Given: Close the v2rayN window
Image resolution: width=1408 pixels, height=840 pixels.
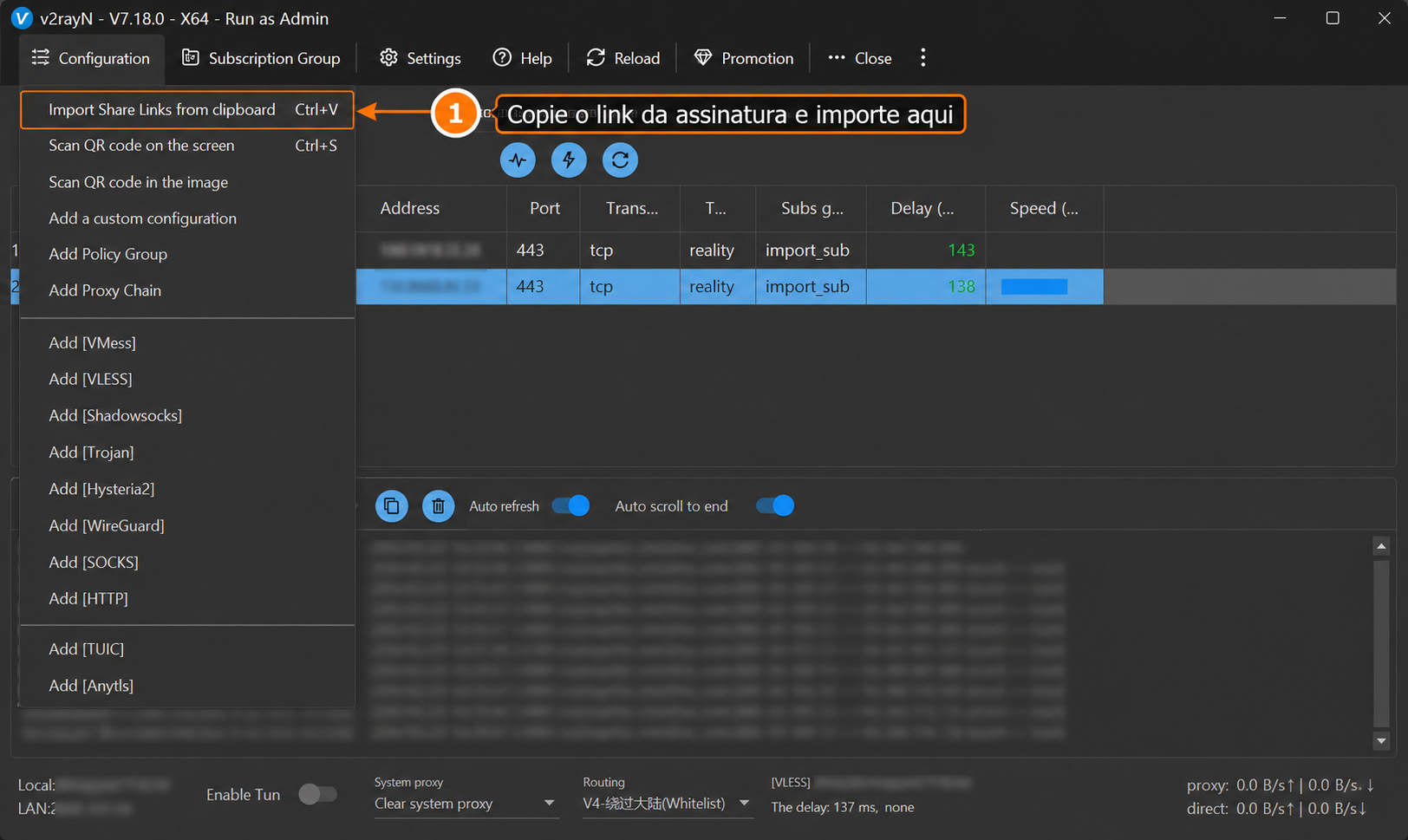Looking at the screenshot, I should pyautogui.click(x=1385, y=18).
